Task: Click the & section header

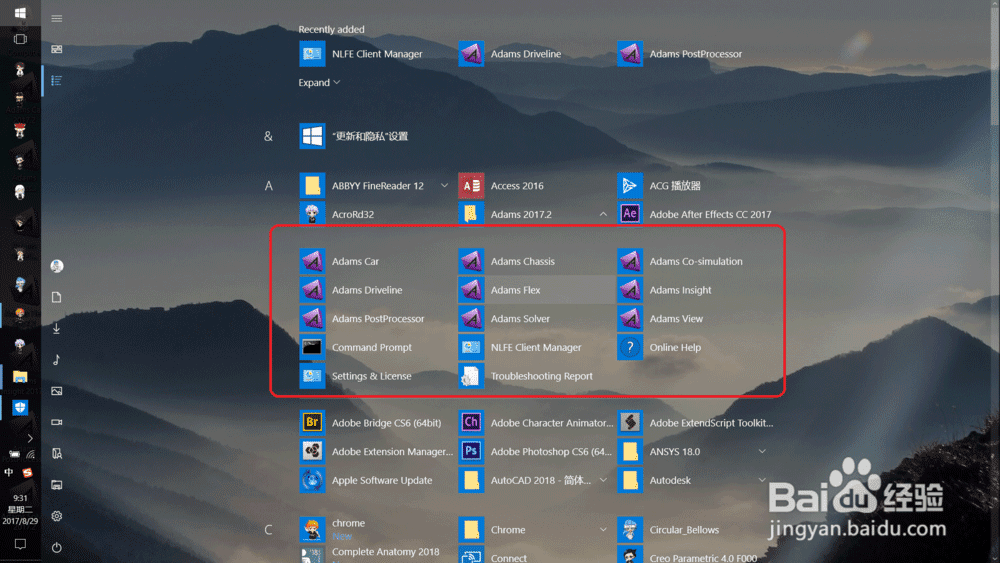Action: click(268, 136)
